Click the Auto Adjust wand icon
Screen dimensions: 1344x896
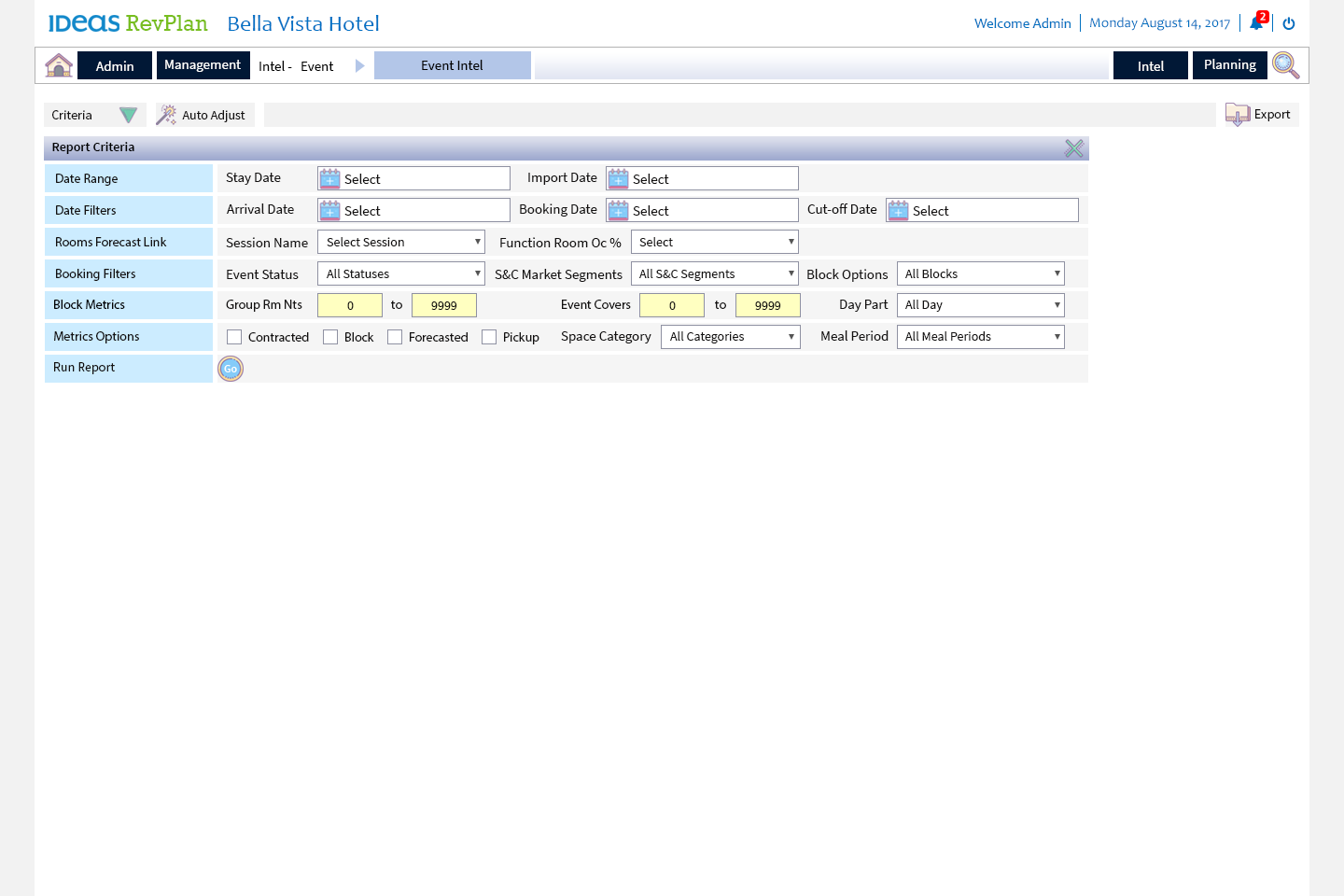[x=166, y=115]
